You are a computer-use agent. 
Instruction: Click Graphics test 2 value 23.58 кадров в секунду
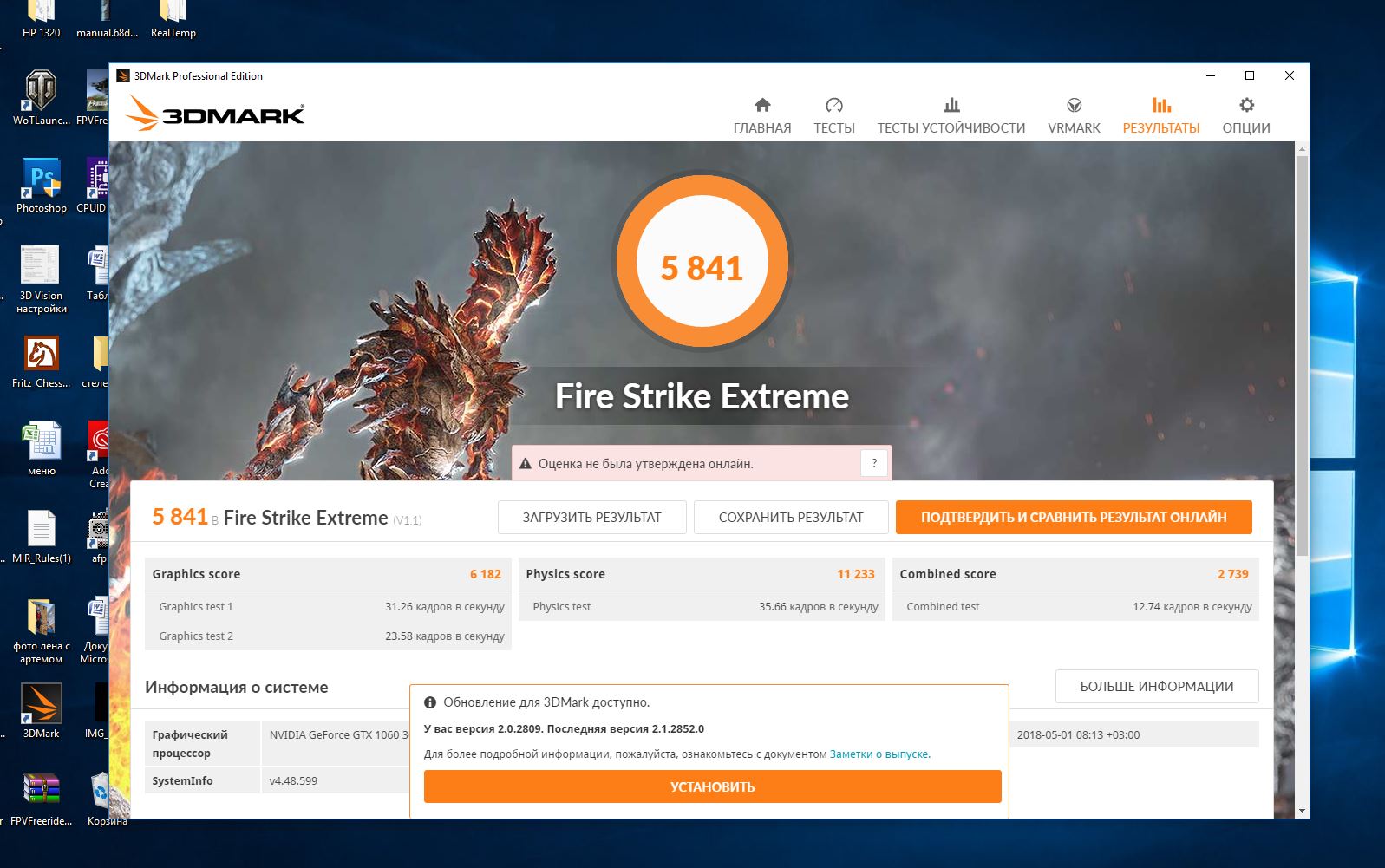click(x=445, y=636)
